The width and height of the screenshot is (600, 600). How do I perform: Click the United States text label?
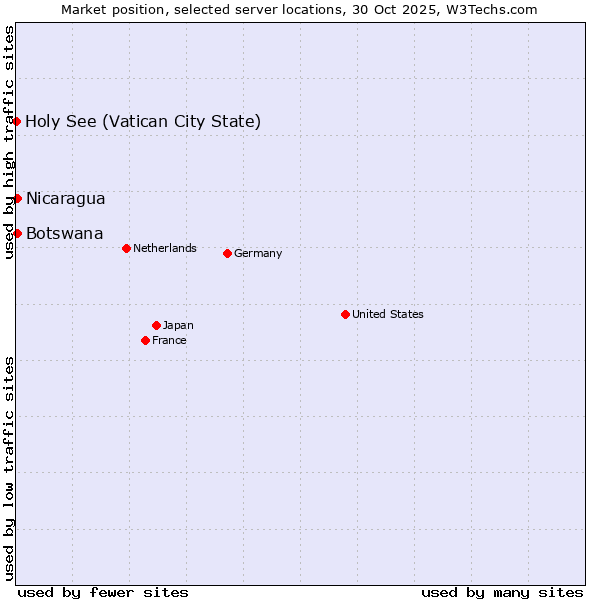(387, 314)
